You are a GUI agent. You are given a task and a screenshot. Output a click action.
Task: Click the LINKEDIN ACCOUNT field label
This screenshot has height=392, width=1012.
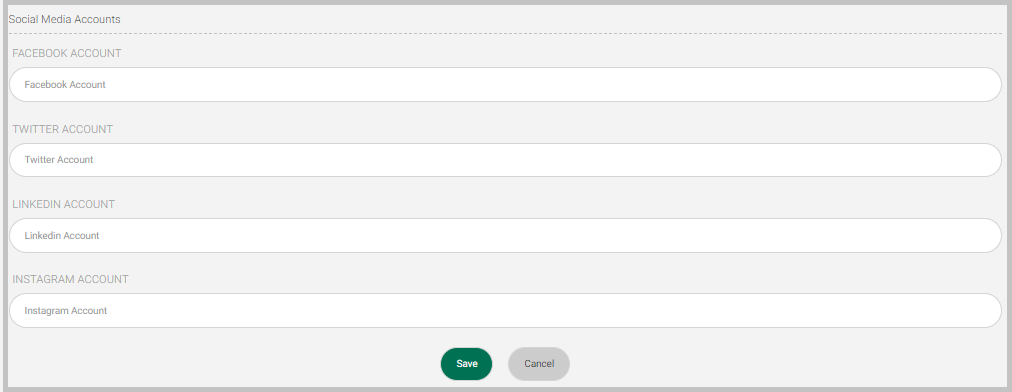63,204
